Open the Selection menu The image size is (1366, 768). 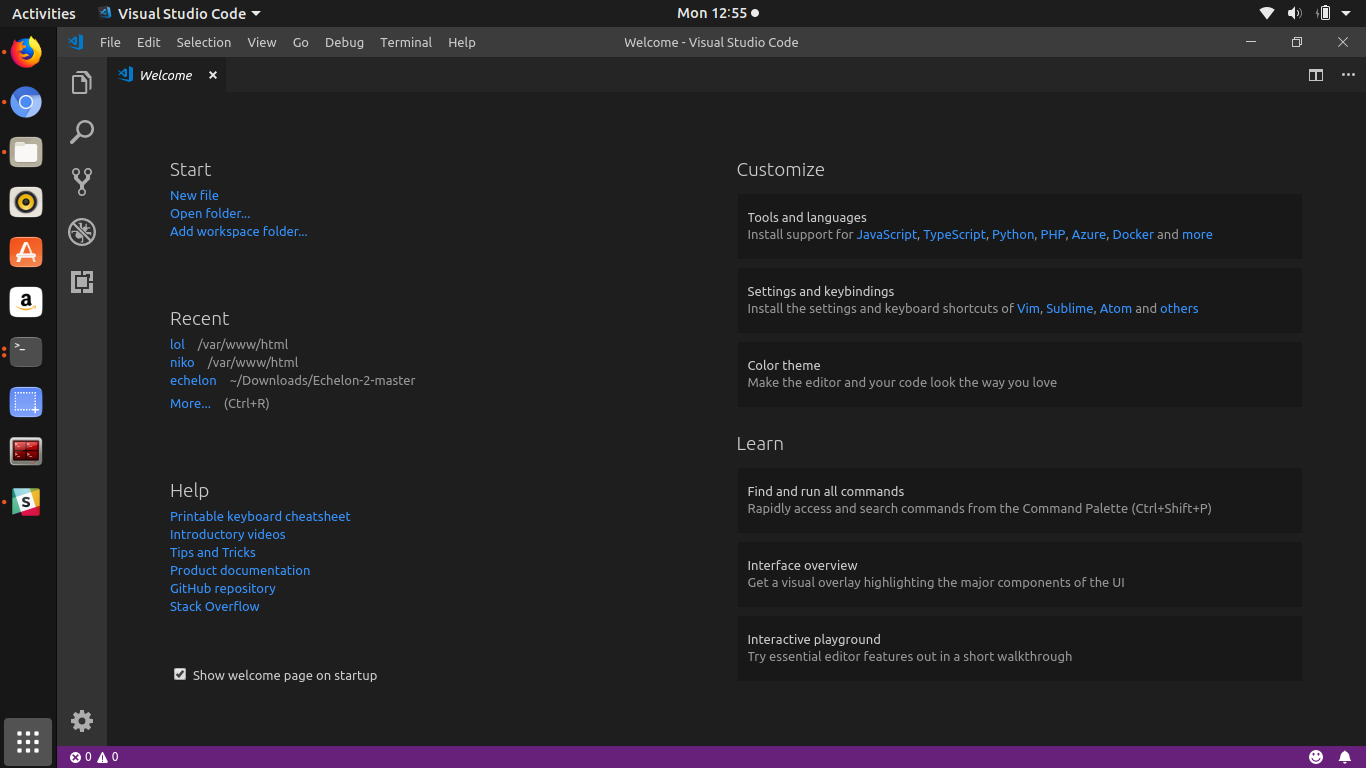(204, 42)
